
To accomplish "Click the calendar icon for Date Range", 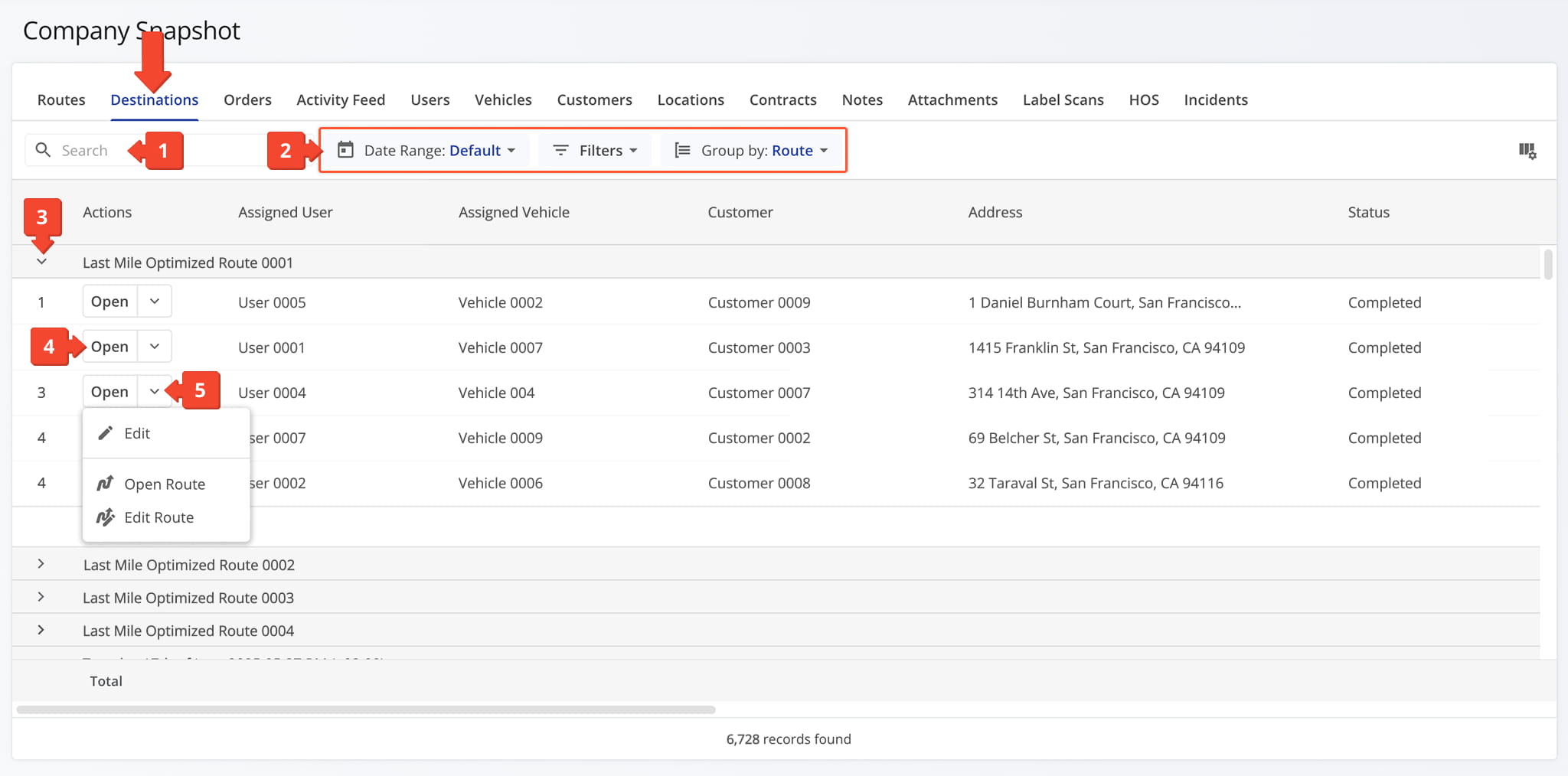I will 346,150.
